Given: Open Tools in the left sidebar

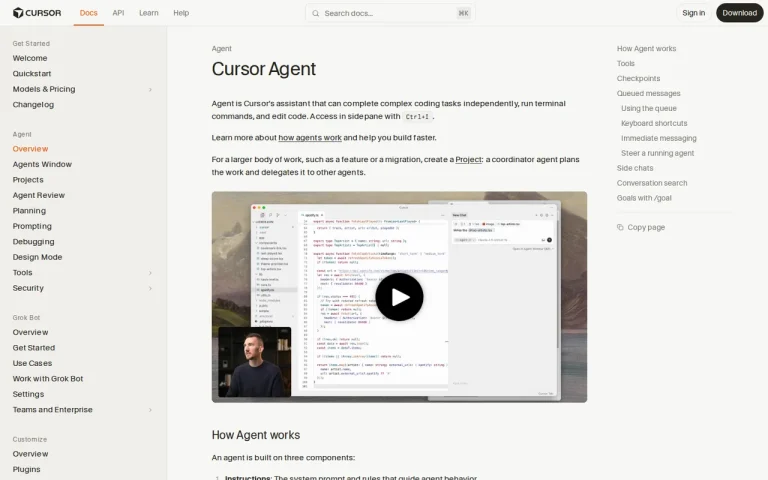Looking at the screenshot, I should (x=23, y=273).
